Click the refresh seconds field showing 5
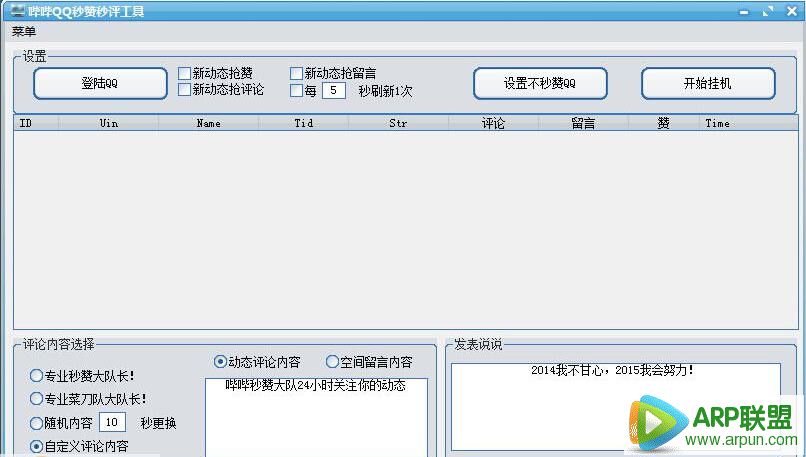 pyautogui.click(x=334, y=90)
